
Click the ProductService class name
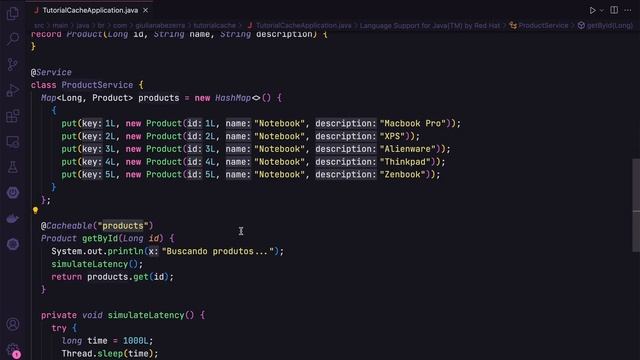97,85
